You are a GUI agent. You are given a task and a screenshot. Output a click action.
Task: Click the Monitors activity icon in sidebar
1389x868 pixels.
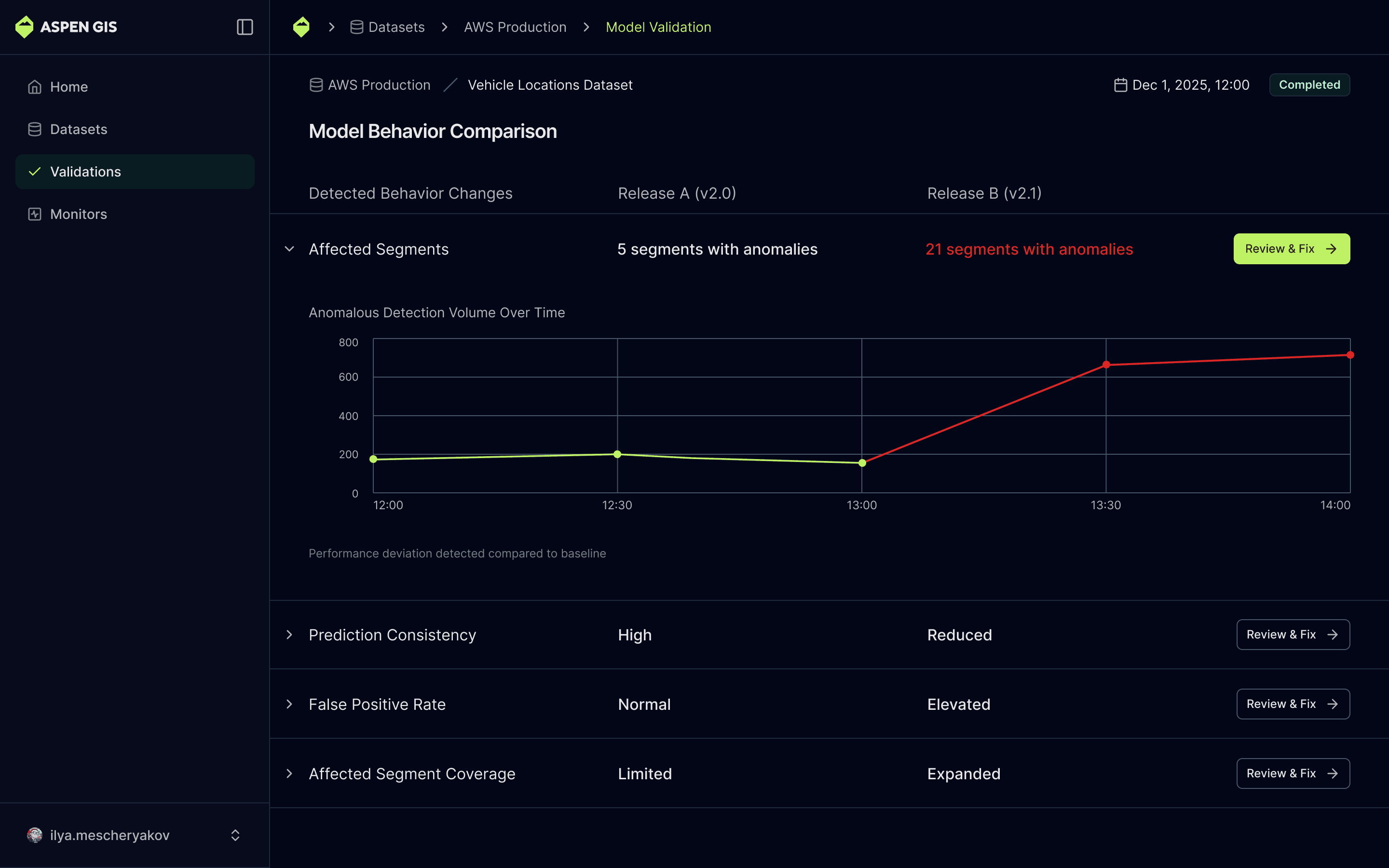(x=34, y=214)
